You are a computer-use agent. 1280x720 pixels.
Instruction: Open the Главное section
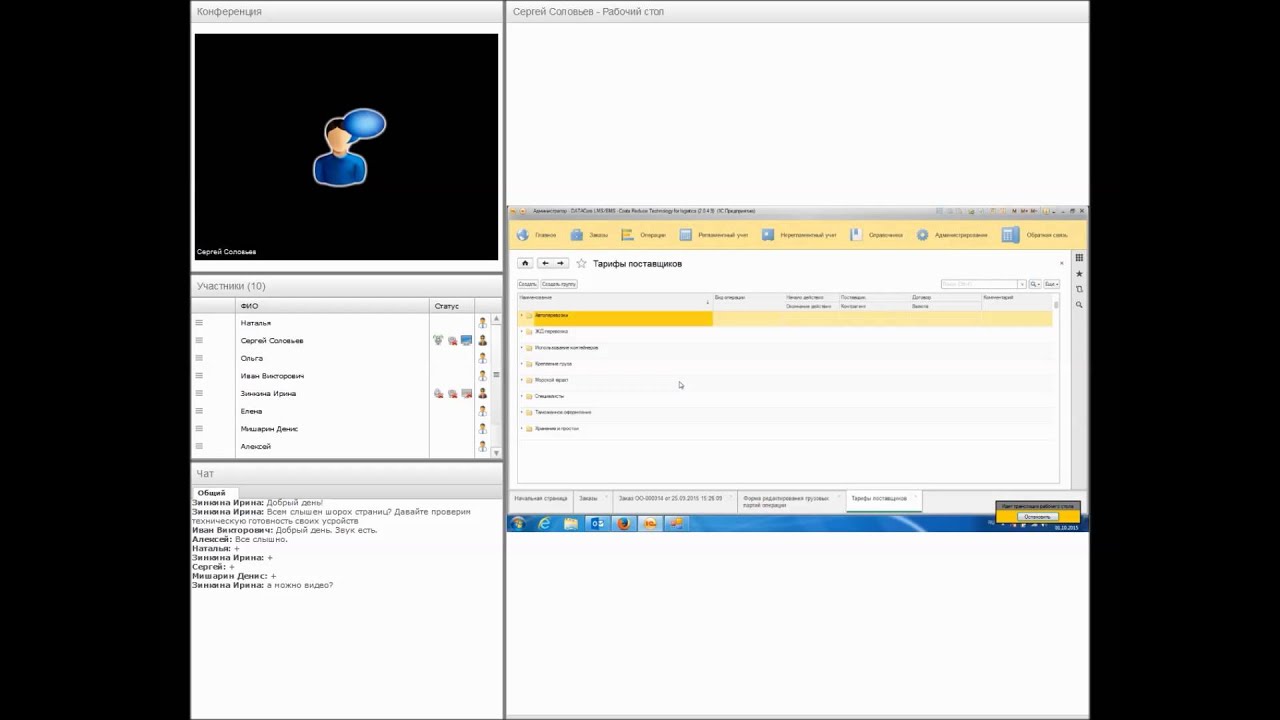coord(536,235)
